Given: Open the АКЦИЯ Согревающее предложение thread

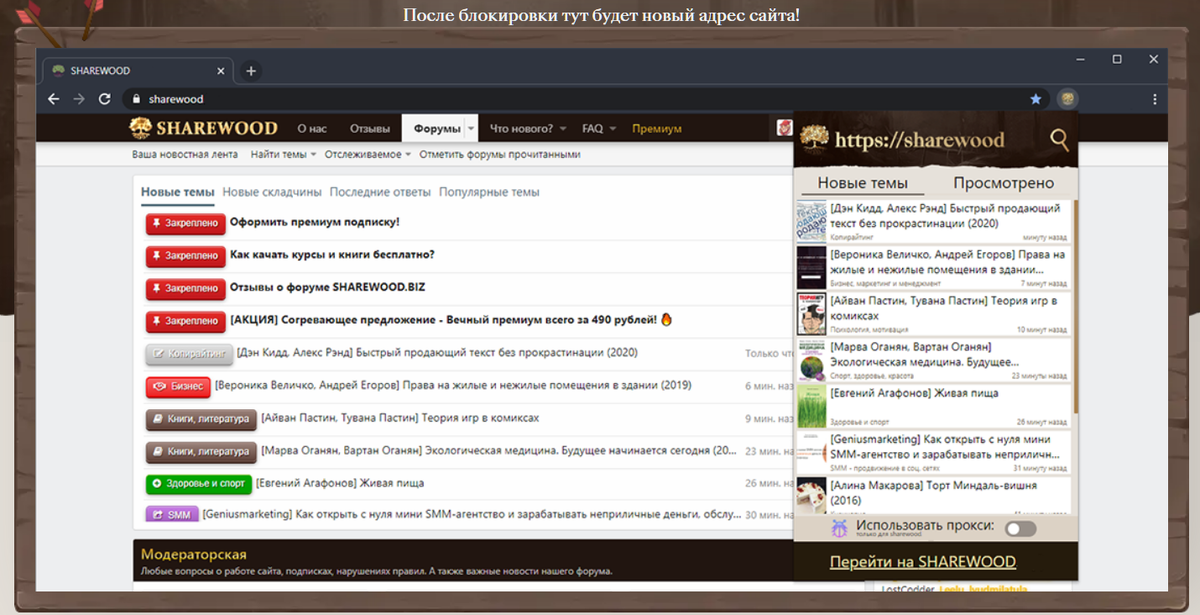Looking at the screenshot, I should pos(444,320).
